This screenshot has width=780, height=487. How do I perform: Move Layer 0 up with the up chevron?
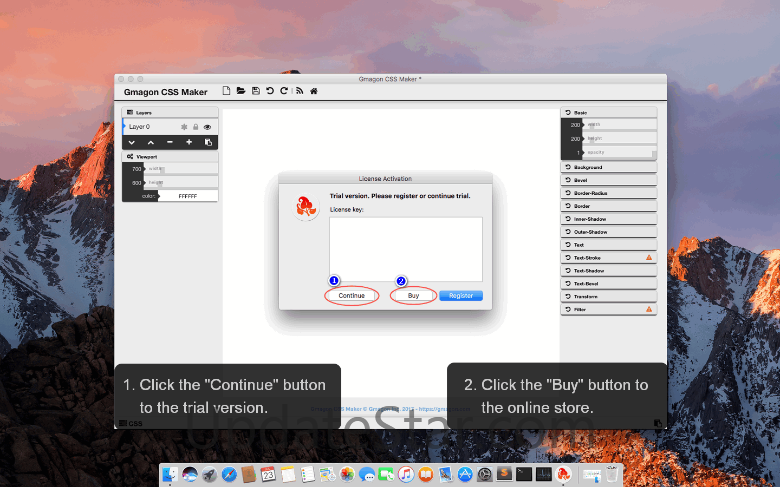(151, 142)
